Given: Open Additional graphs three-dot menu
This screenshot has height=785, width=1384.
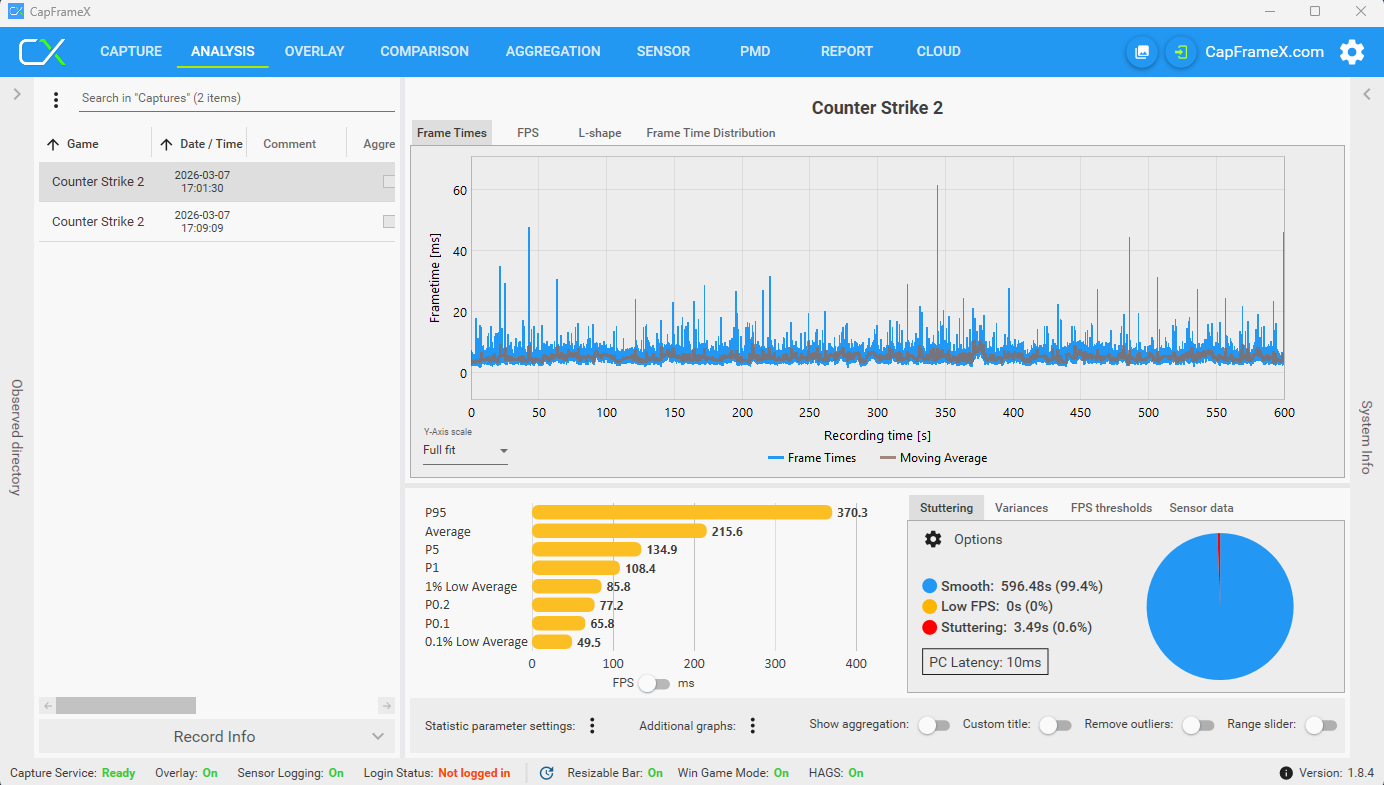Looking at the screenshot, I should tap(753, 726).
